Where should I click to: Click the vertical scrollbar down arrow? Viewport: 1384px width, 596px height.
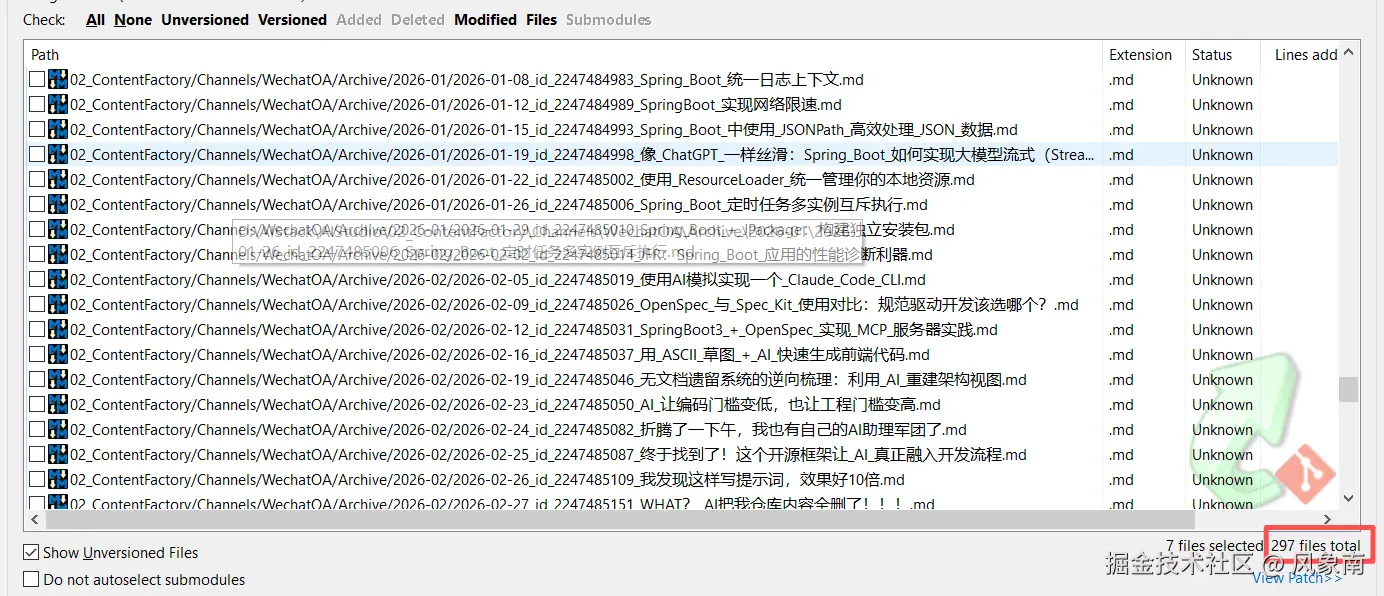1349,498
